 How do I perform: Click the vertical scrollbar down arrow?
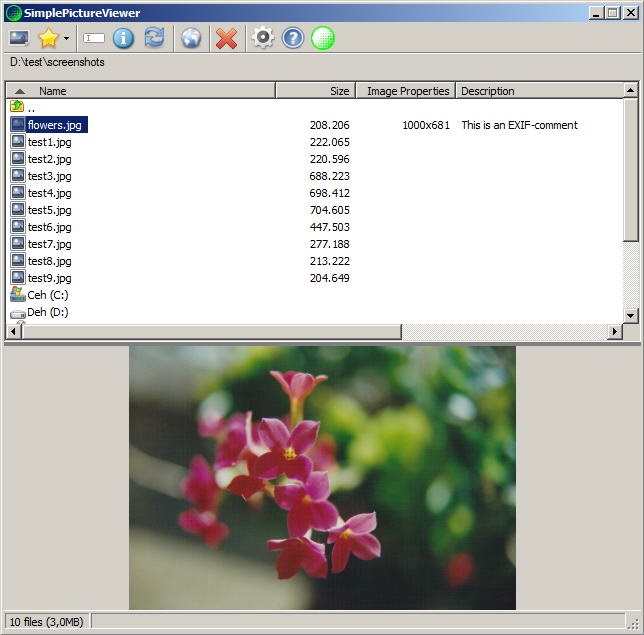pyautogui.click(x=630, y=315)
